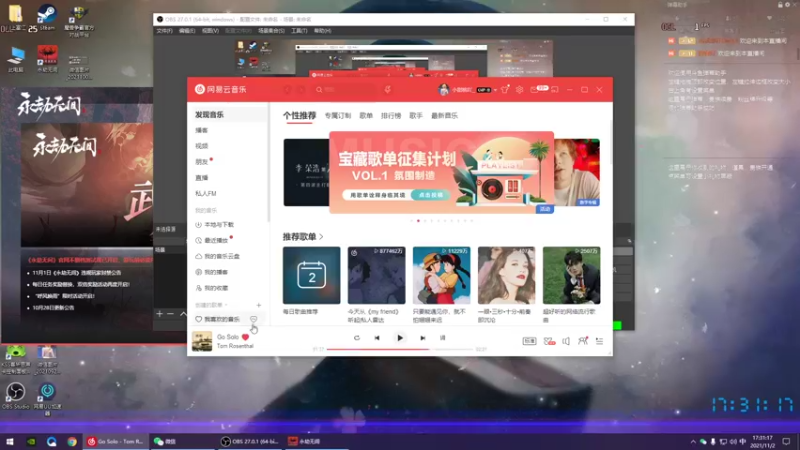Open 此电脑 desktop icon
Viewport: 800px width, 450px height.
pos(16,59)
